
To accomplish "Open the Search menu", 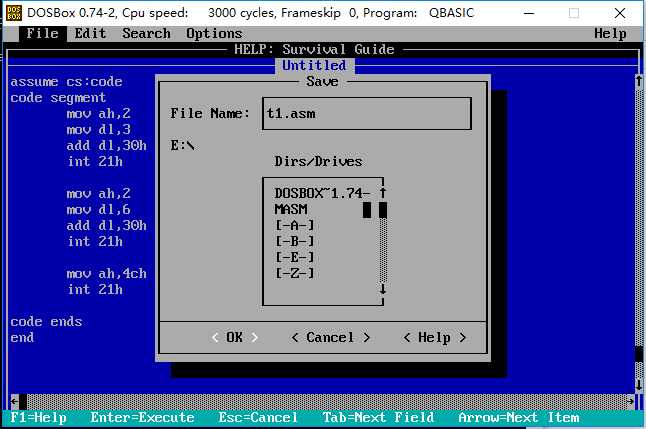I will [146, 33].
